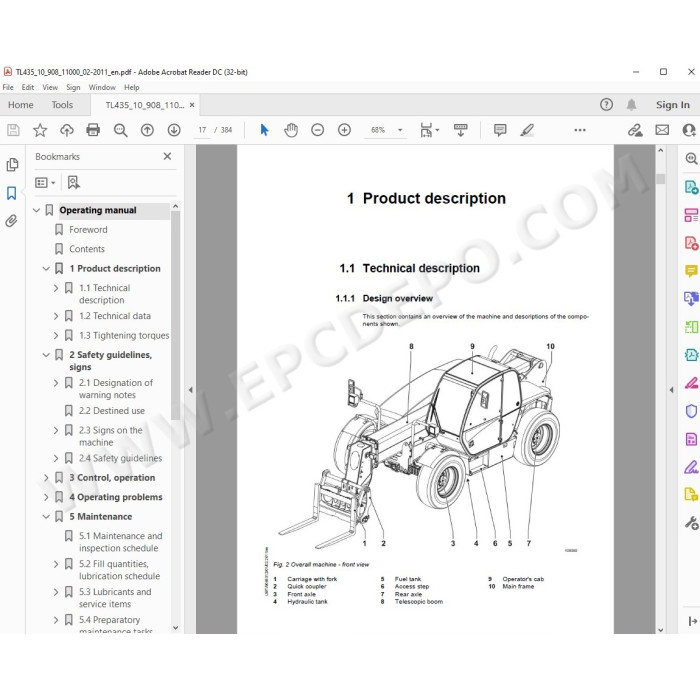Open more tools ellipsis
Screen dimensions: 700x700
580,130
